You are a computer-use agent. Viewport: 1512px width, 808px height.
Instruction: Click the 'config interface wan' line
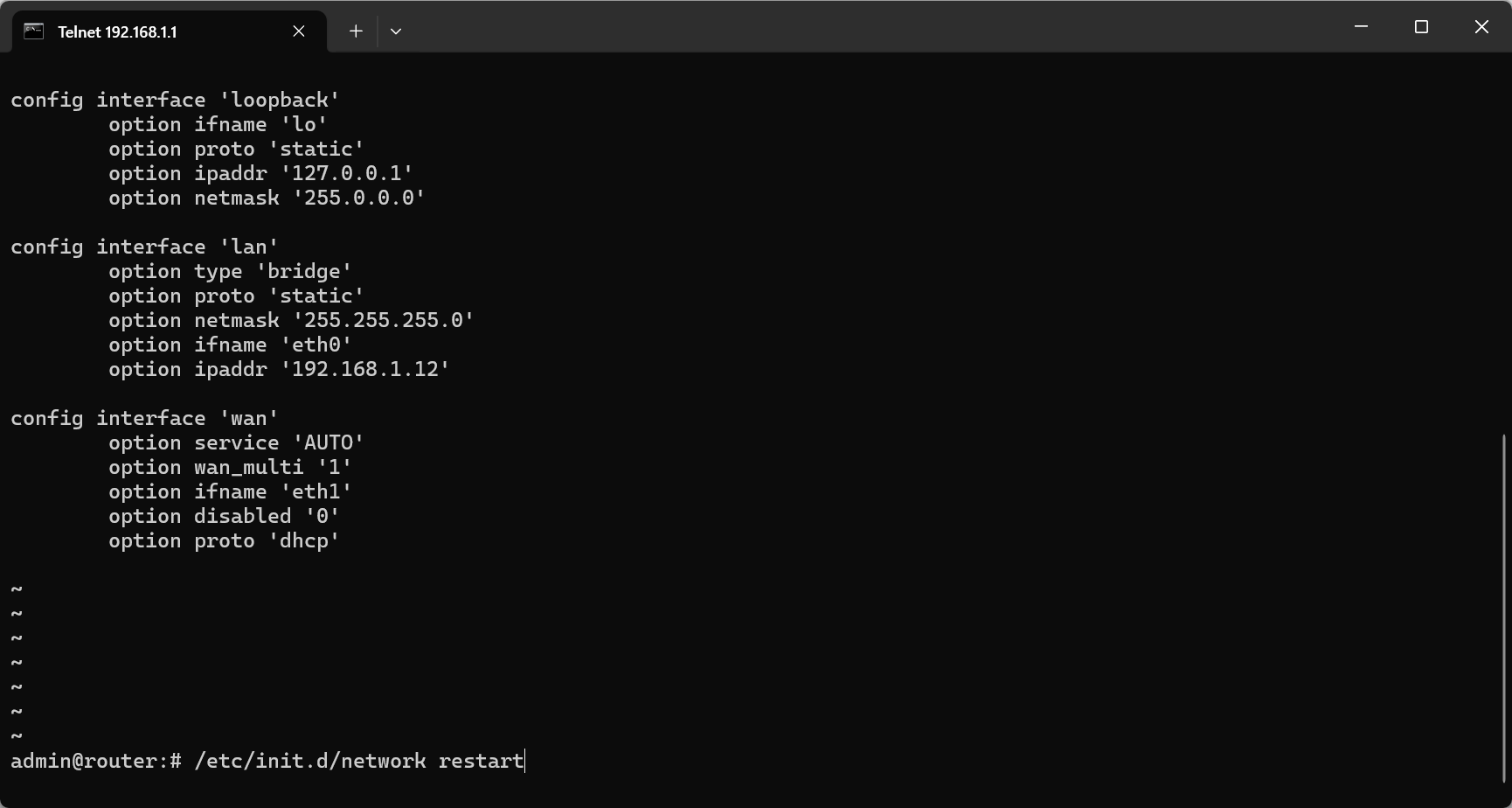(x=144, y=419)
